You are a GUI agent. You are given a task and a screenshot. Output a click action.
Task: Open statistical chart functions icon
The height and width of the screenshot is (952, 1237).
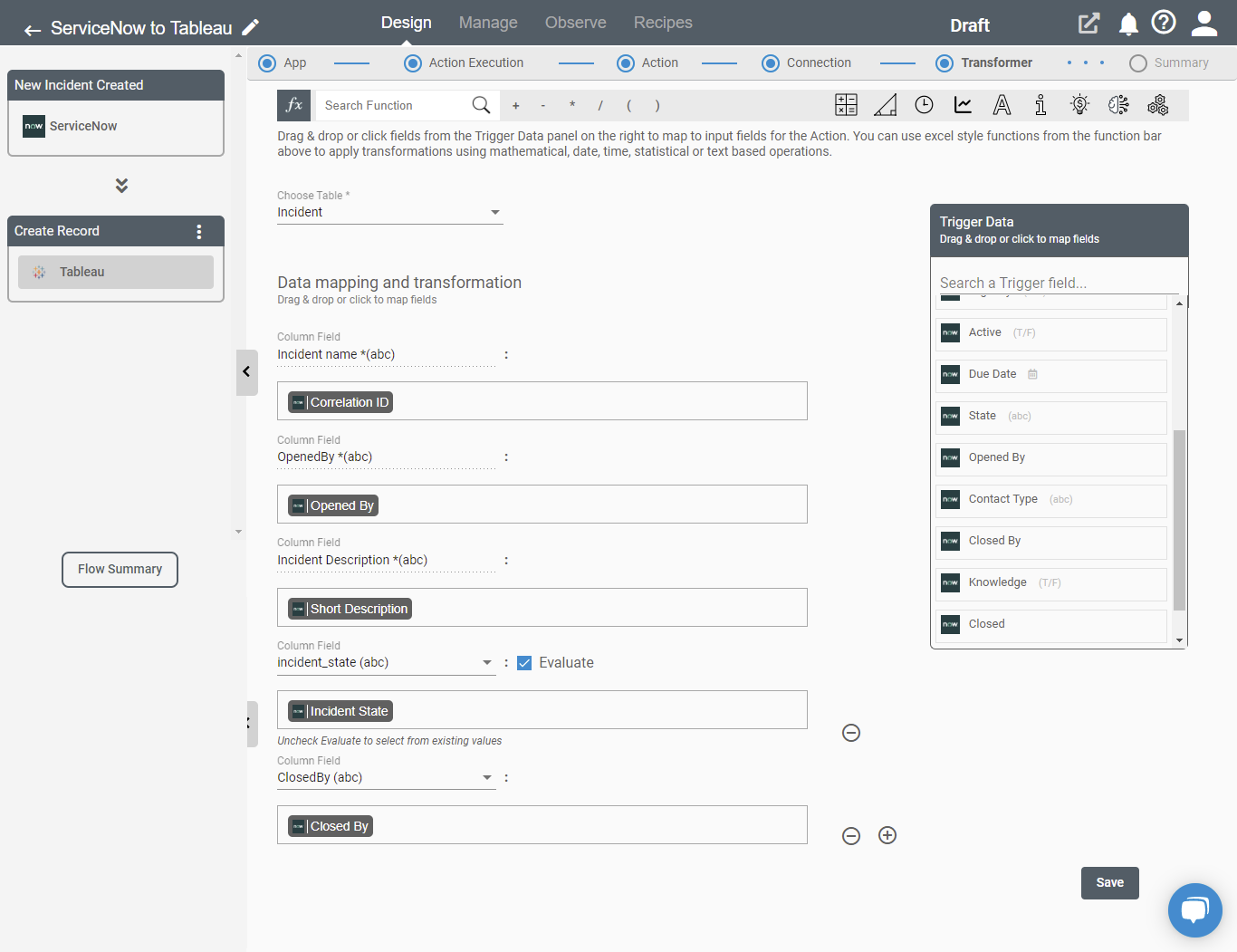click(963, 105)
